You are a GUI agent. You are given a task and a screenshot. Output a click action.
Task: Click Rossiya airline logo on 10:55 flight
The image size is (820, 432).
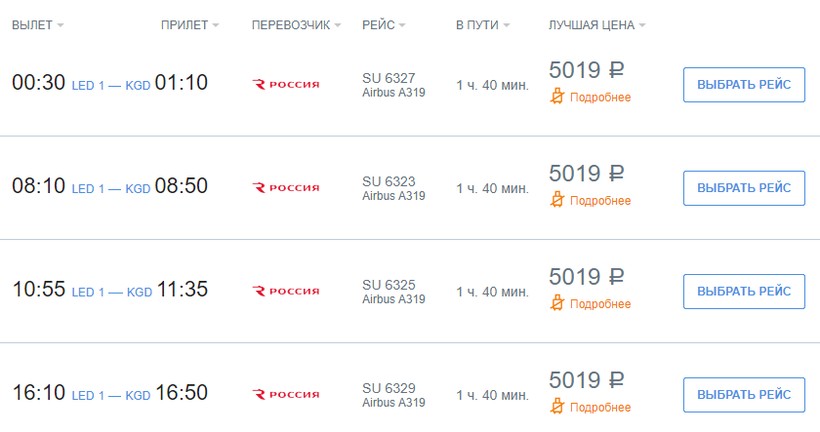click(286, 291)
